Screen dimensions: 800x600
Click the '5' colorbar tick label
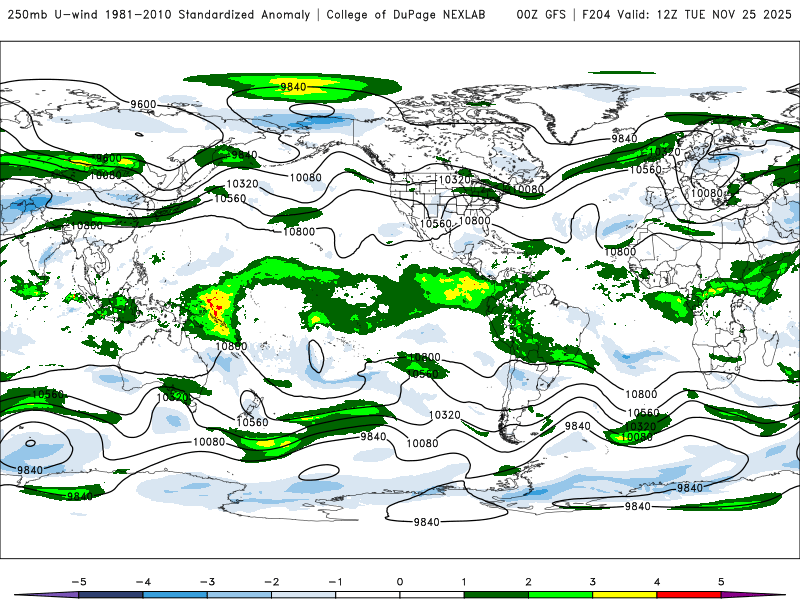(721, 582)
